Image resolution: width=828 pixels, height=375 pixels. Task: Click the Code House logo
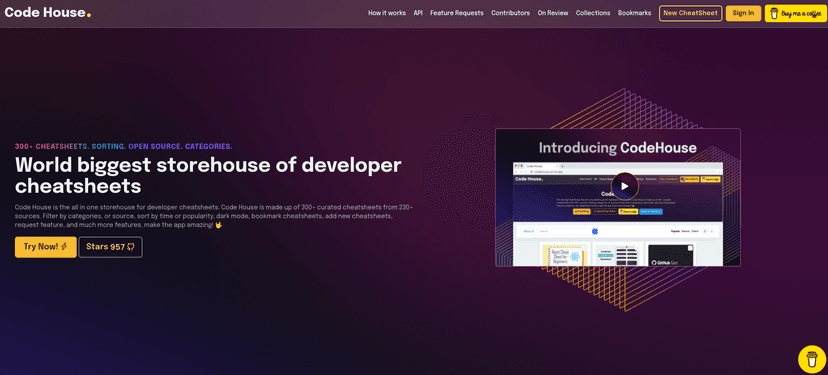[x=48, y=13]
